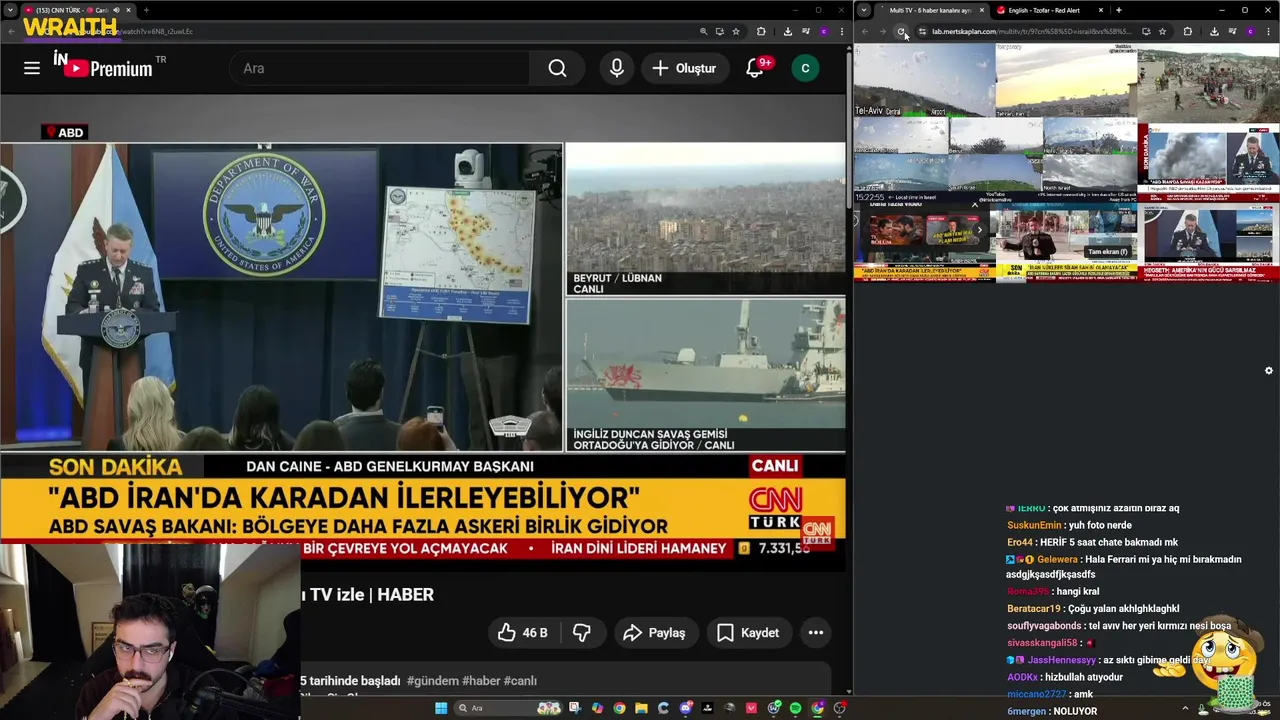Start voice search with the microphone icon

[617, 68]
